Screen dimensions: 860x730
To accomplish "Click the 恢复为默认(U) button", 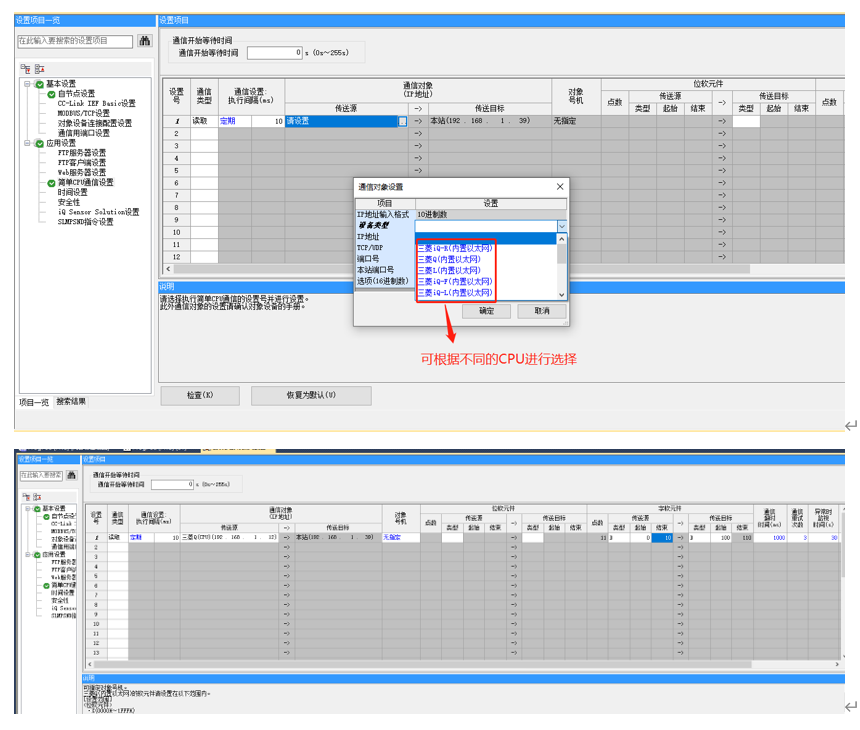I will pos(297,395).
